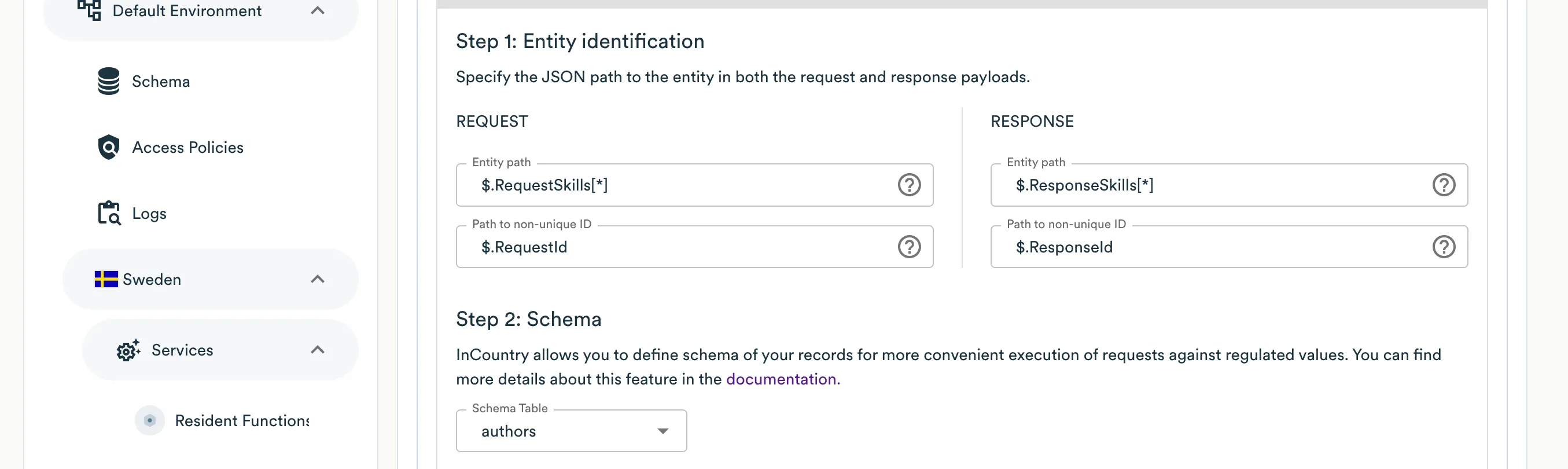Open the documentation link
The image size is (1568, 469).
[x=782, y=379]
